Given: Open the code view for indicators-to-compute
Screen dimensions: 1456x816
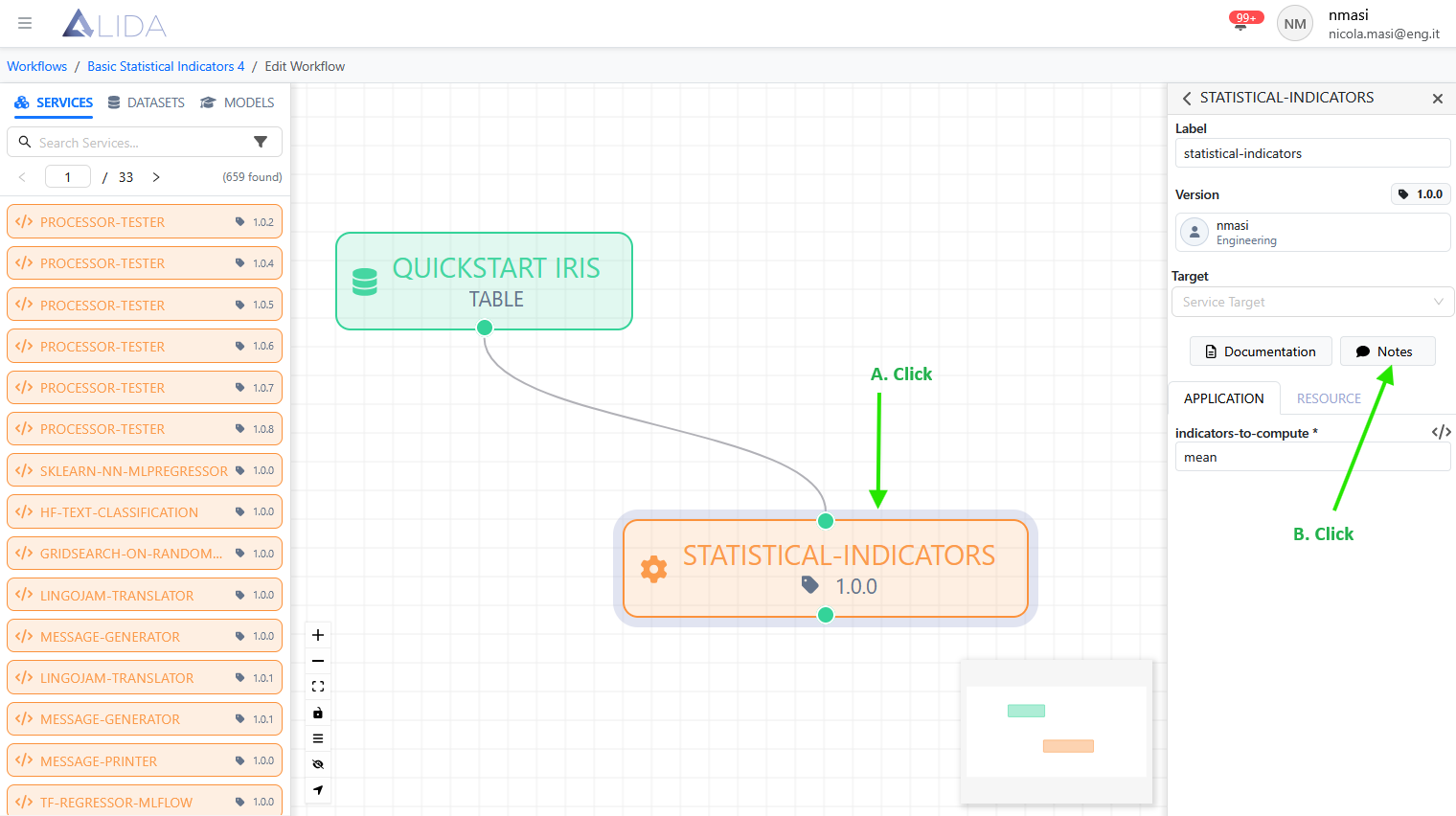Looking at the screenshot, I should click(1441, 432).
